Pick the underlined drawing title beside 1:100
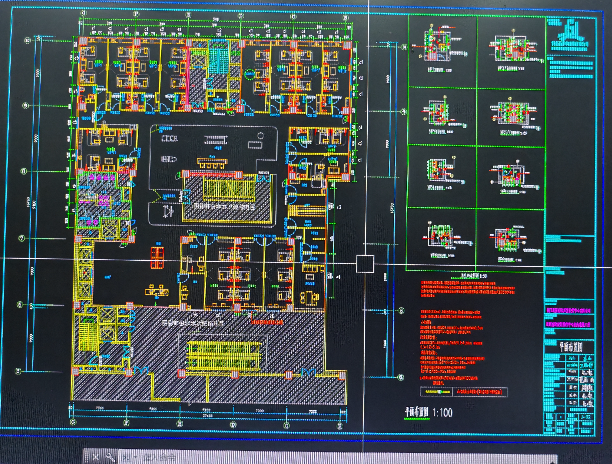 (406, 410)
